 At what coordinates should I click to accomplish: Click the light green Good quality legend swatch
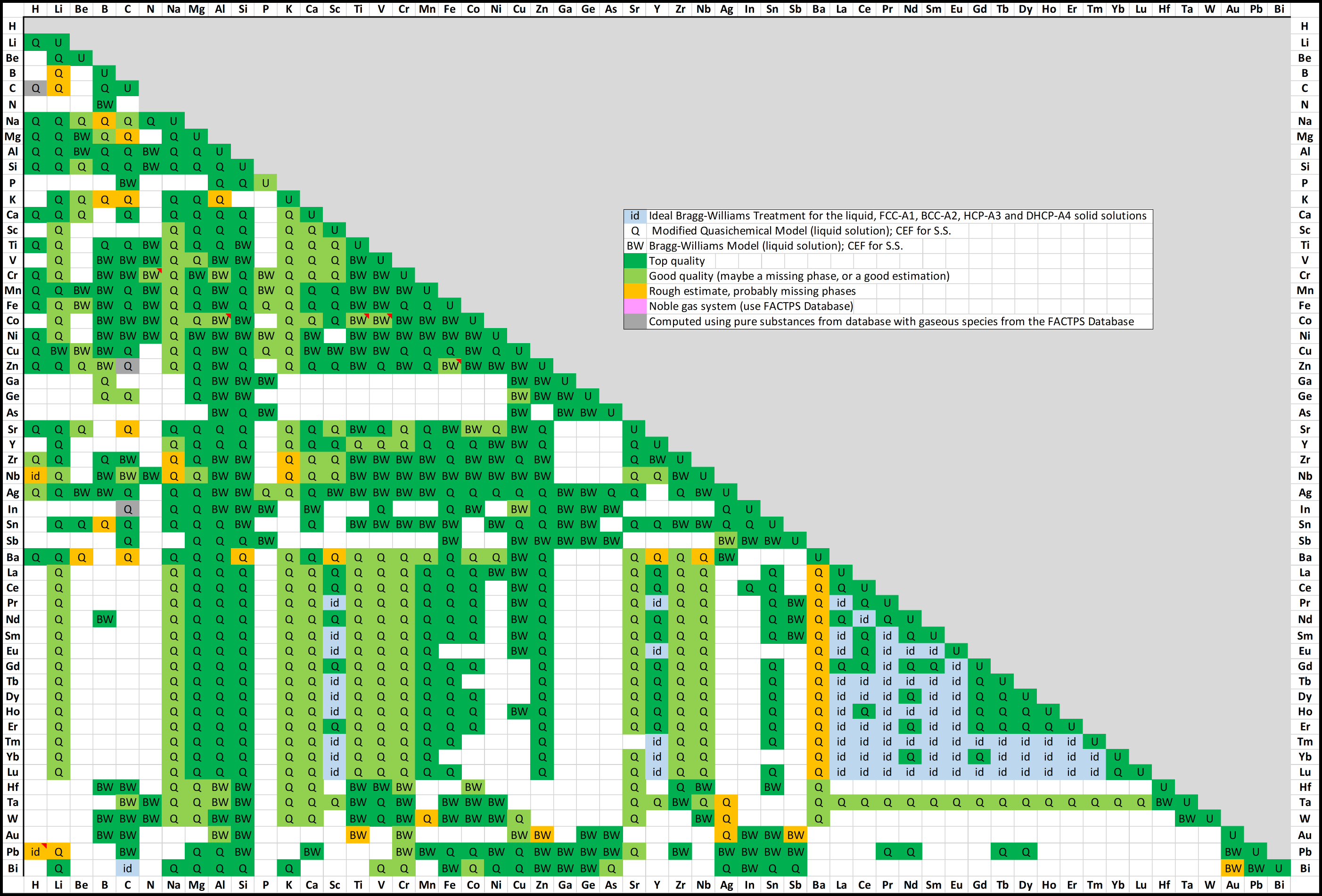point(635,276)
